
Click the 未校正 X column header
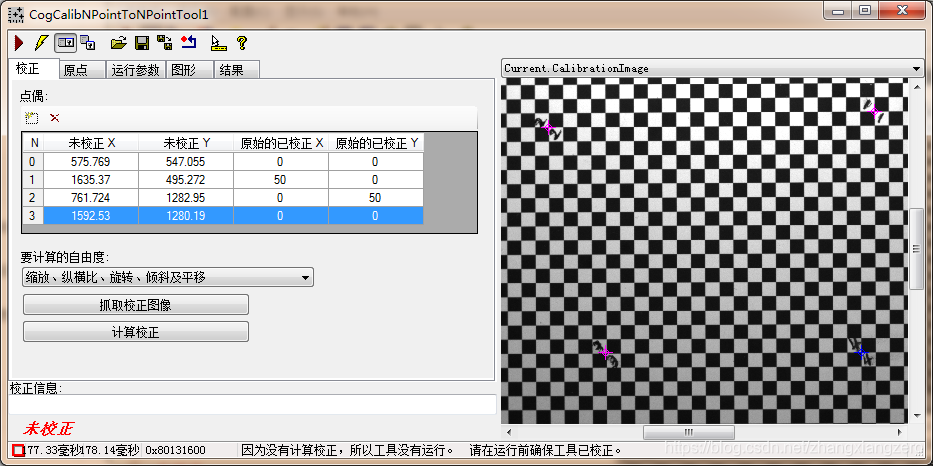[x=91, y=143]
